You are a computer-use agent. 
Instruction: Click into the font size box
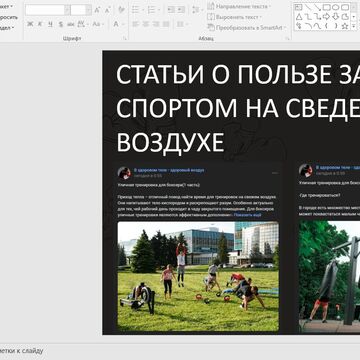(x=78, y=10)
